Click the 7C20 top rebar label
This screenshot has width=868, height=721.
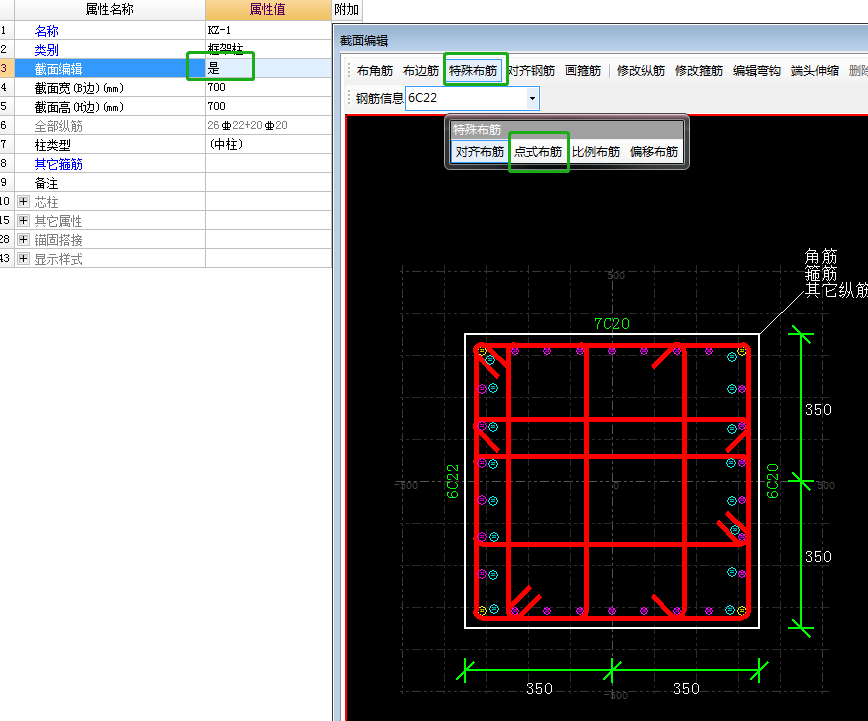(612, 324)
